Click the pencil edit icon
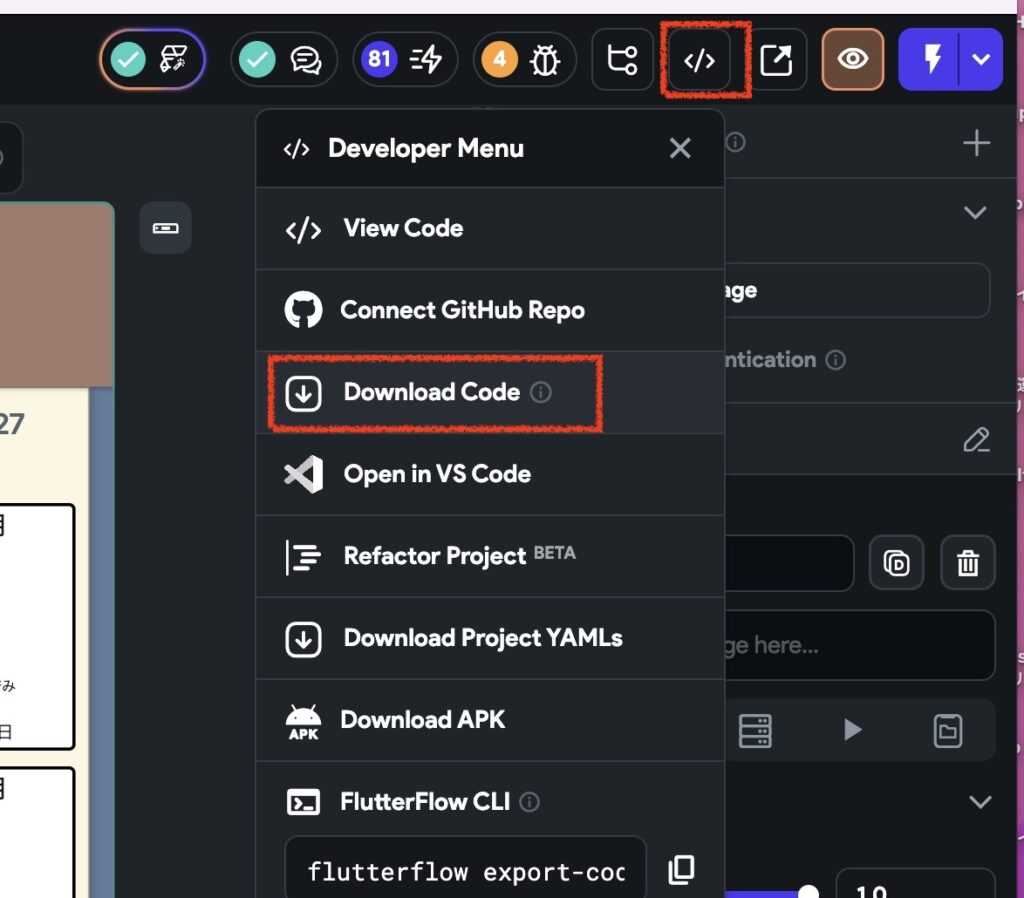Screen dimensions: 1024x898 [975, 440]
